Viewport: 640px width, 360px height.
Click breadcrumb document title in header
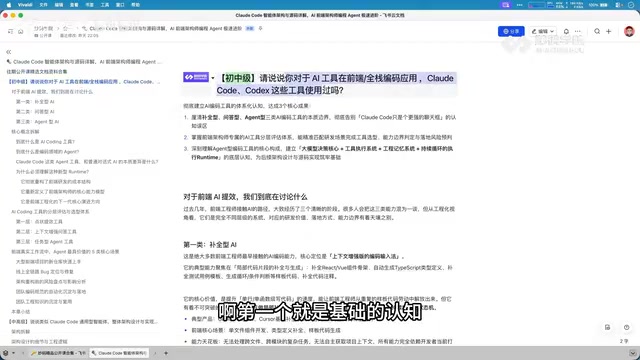click(x=166, y=29)
